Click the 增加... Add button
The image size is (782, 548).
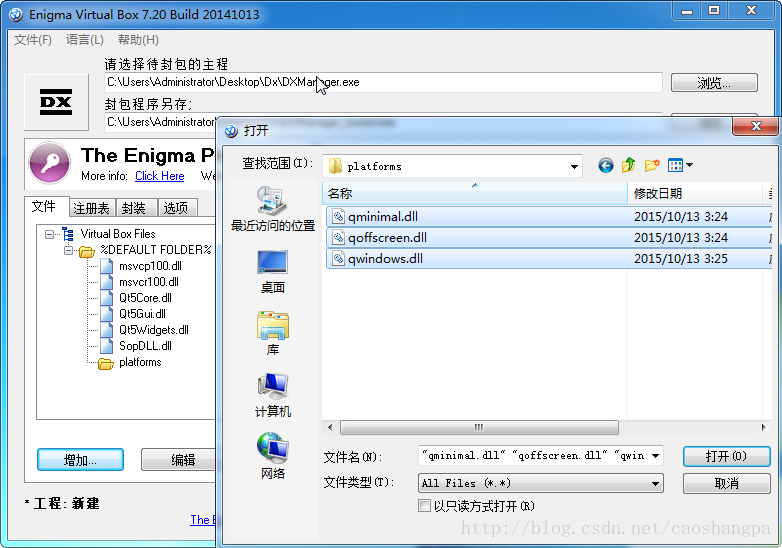coord(80,460)
